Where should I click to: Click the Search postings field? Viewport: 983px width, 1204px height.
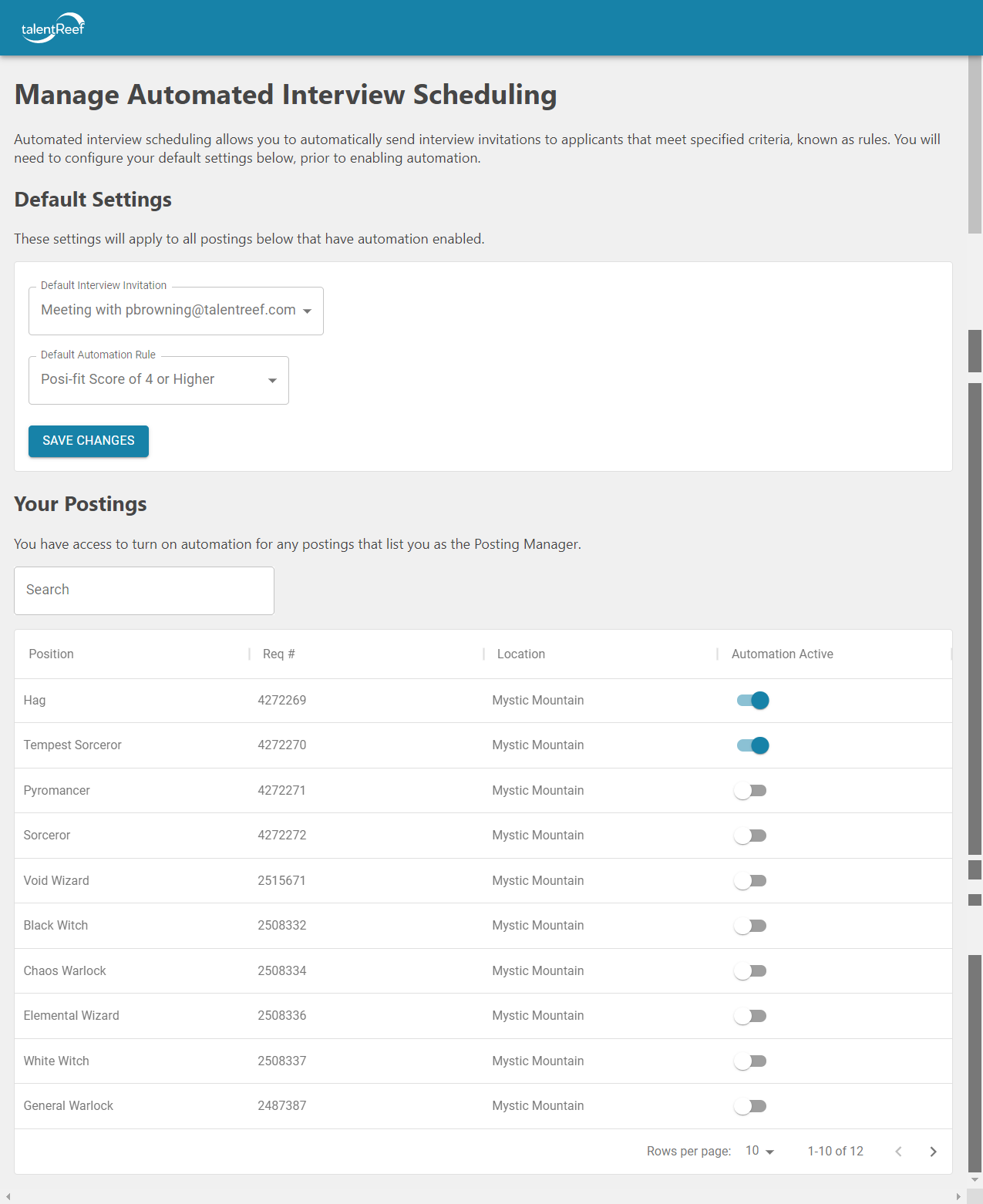[x=143, y=590]
